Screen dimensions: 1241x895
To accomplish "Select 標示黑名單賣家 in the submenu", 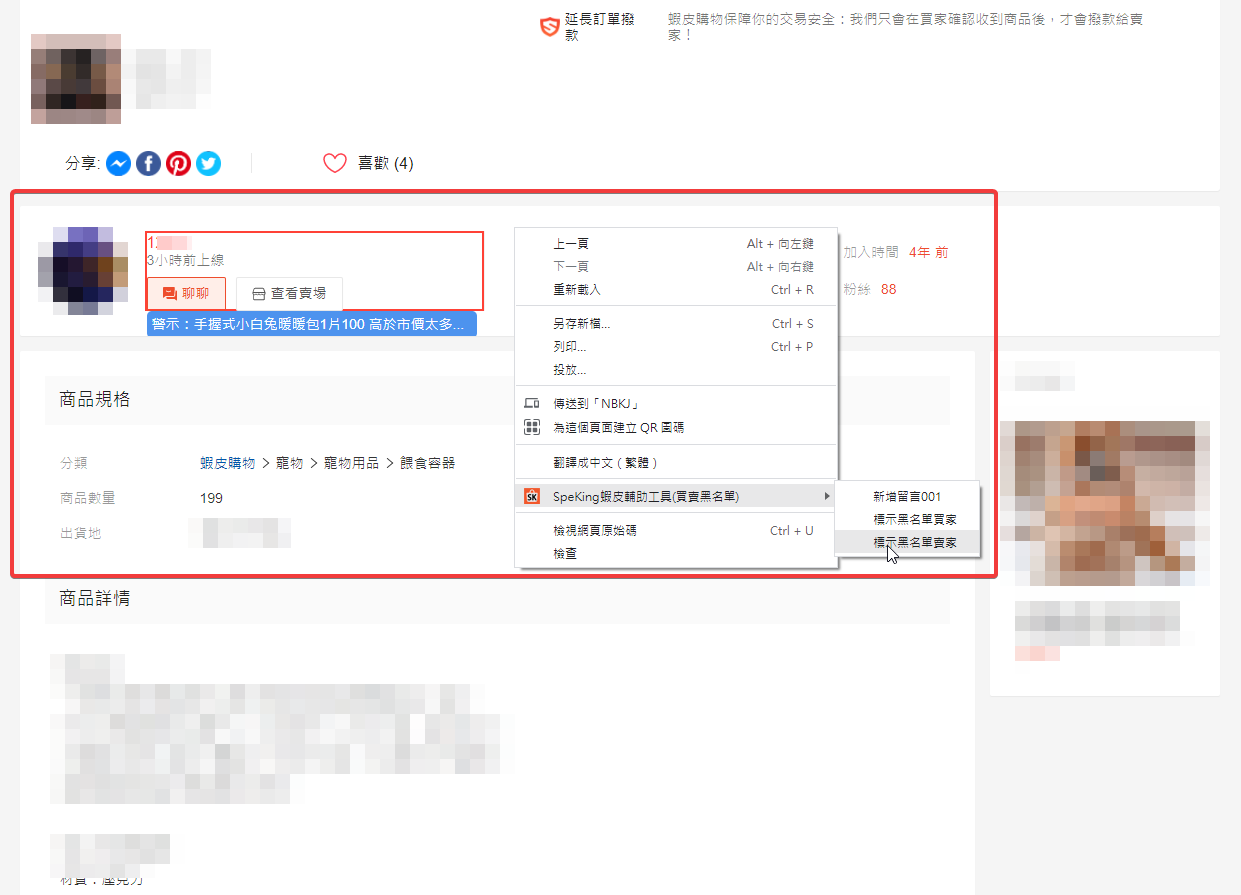I will coord(914,542).
